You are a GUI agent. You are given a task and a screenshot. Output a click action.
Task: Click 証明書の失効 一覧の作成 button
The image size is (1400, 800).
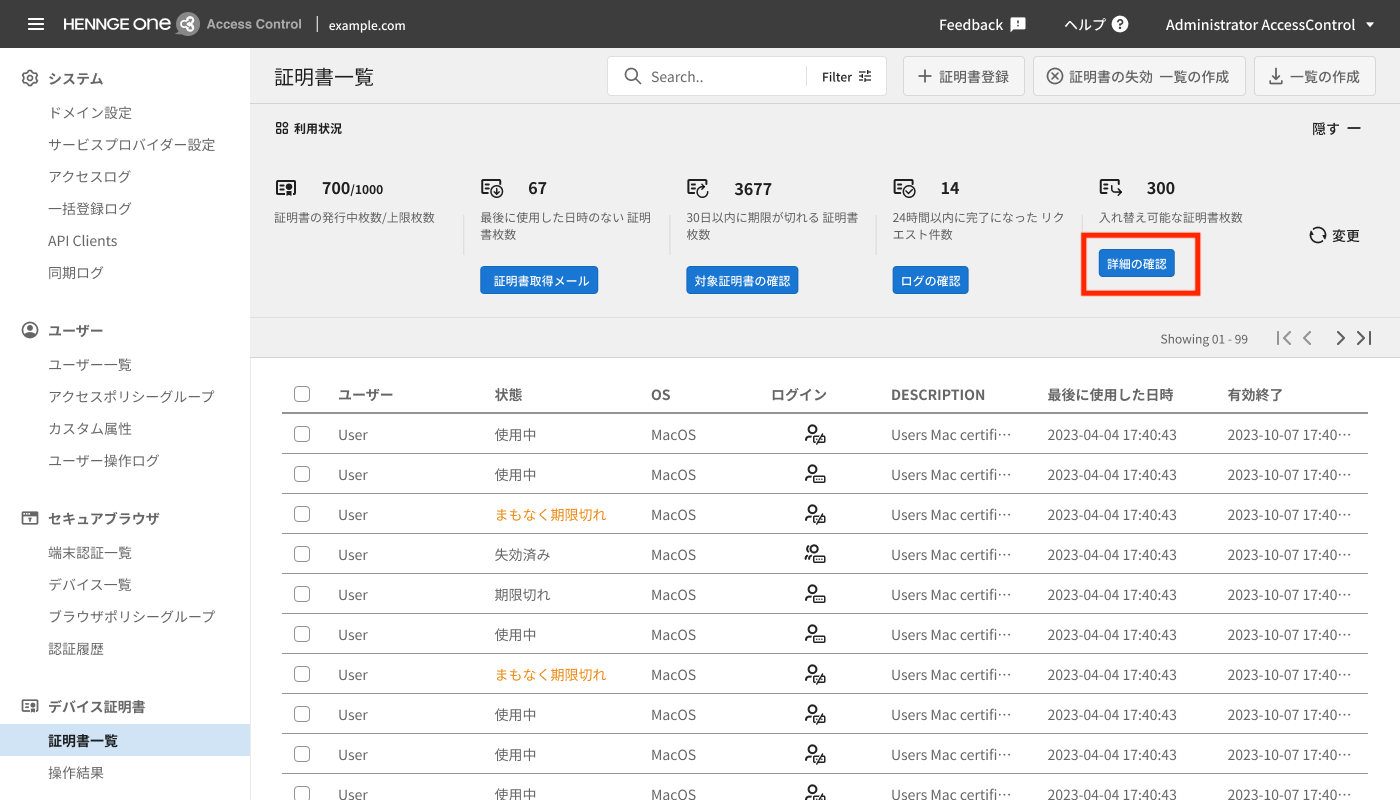pyautogui.click(x=1139, y=77)
